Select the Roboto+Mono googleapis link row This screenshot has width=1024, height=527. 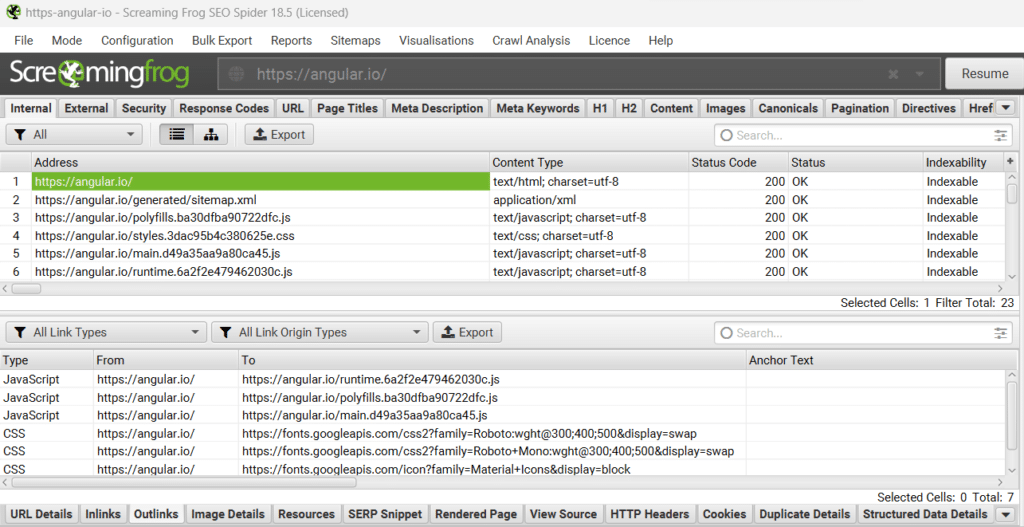tap(503, 451)
